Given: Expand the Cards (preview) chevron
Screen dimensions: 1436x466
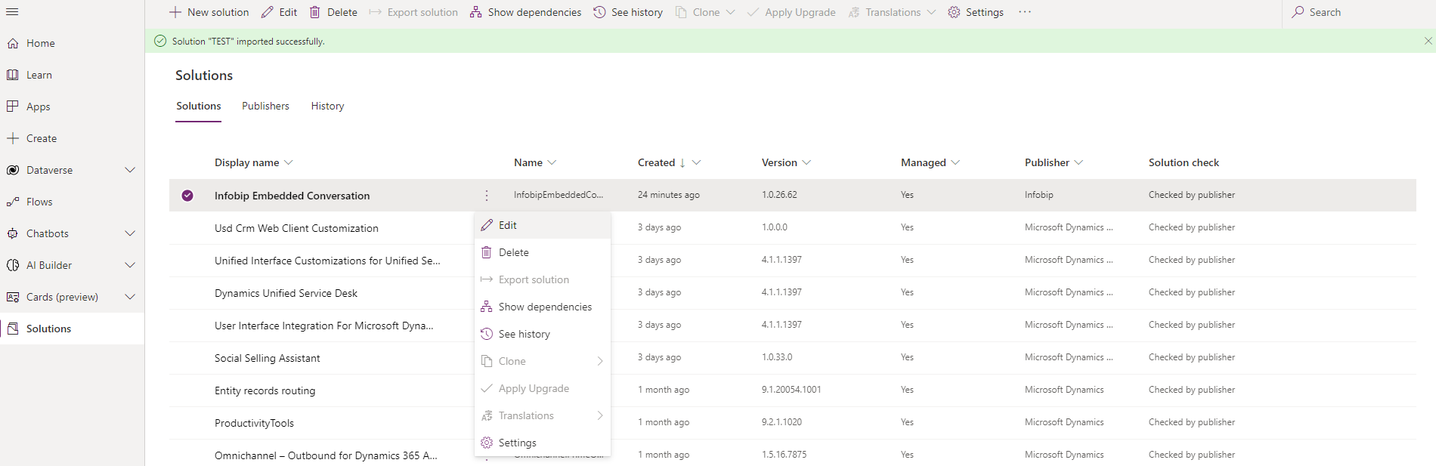Looking at the screenshot, I should coord(129,297).
